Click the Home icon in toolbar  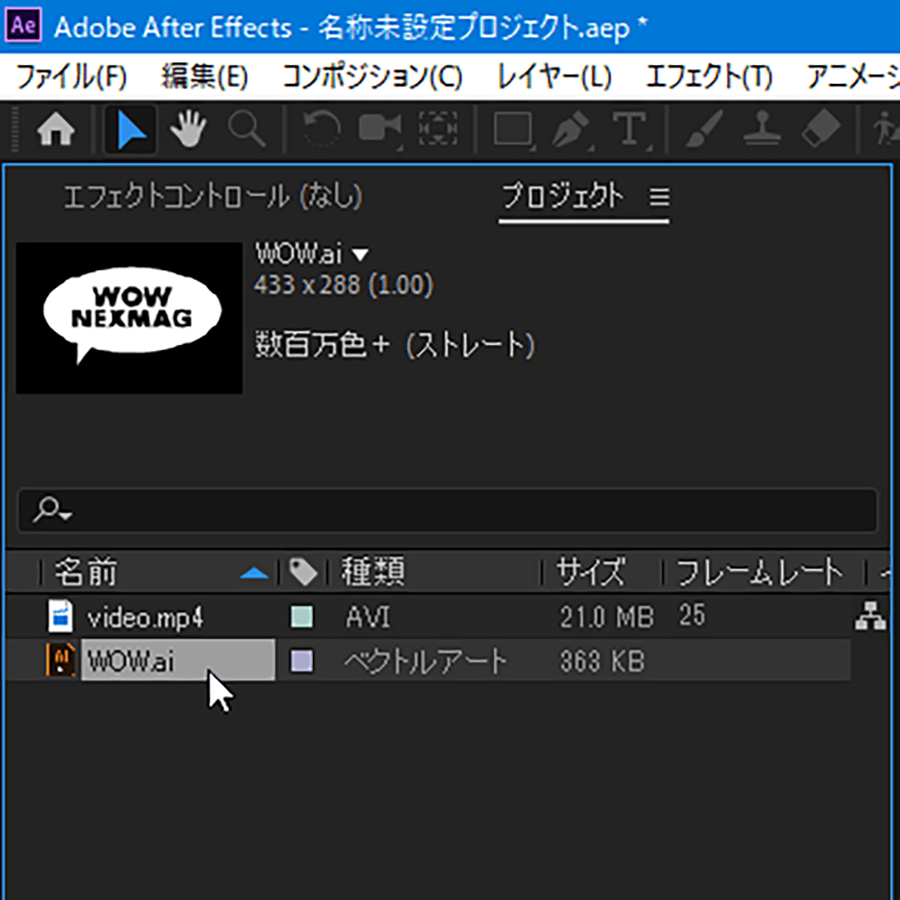click(x=56, y=129)
